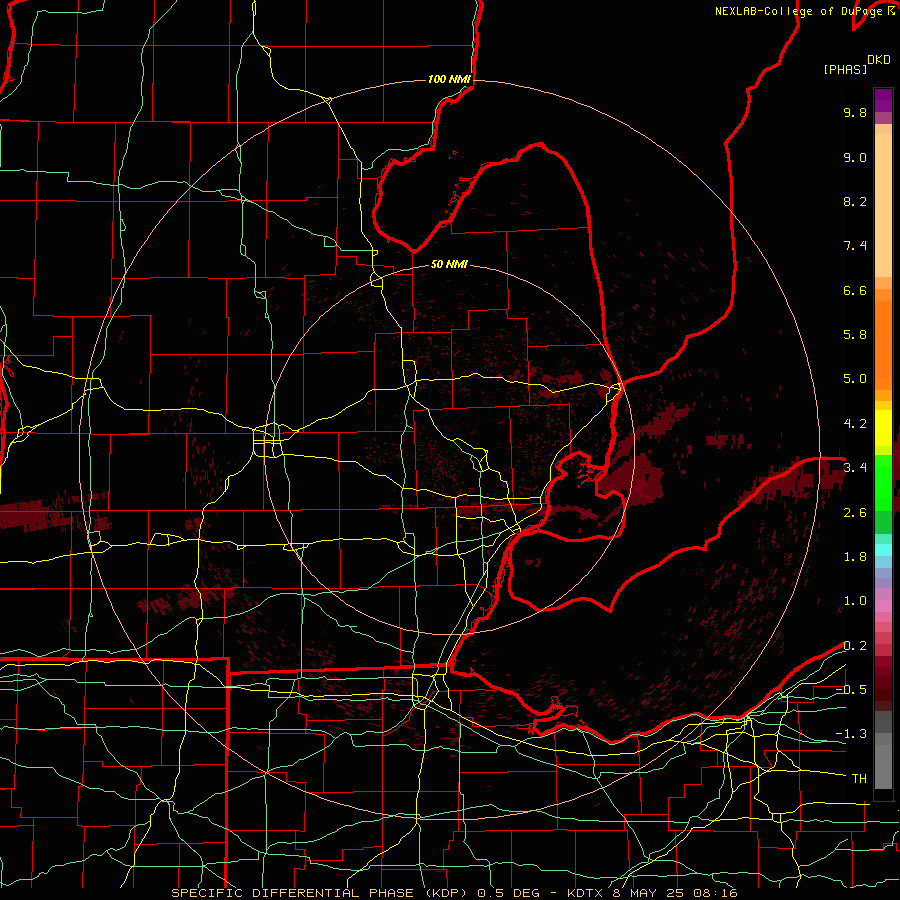Click the [PHAS] unit label
This screenshot has height=900, width=900.
click(x=845, y=69)
